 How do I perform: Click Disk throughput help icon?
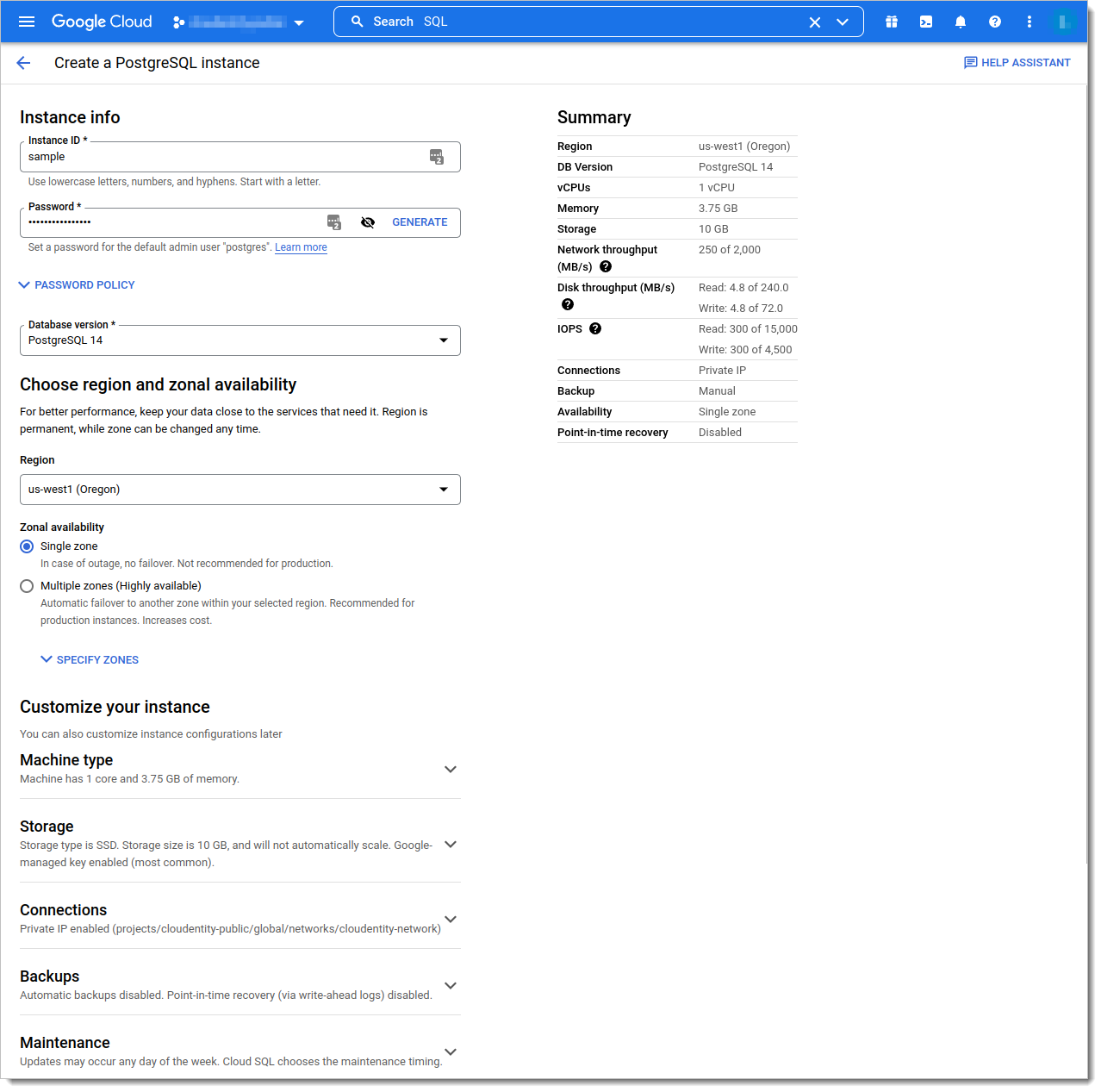point(568,304)
